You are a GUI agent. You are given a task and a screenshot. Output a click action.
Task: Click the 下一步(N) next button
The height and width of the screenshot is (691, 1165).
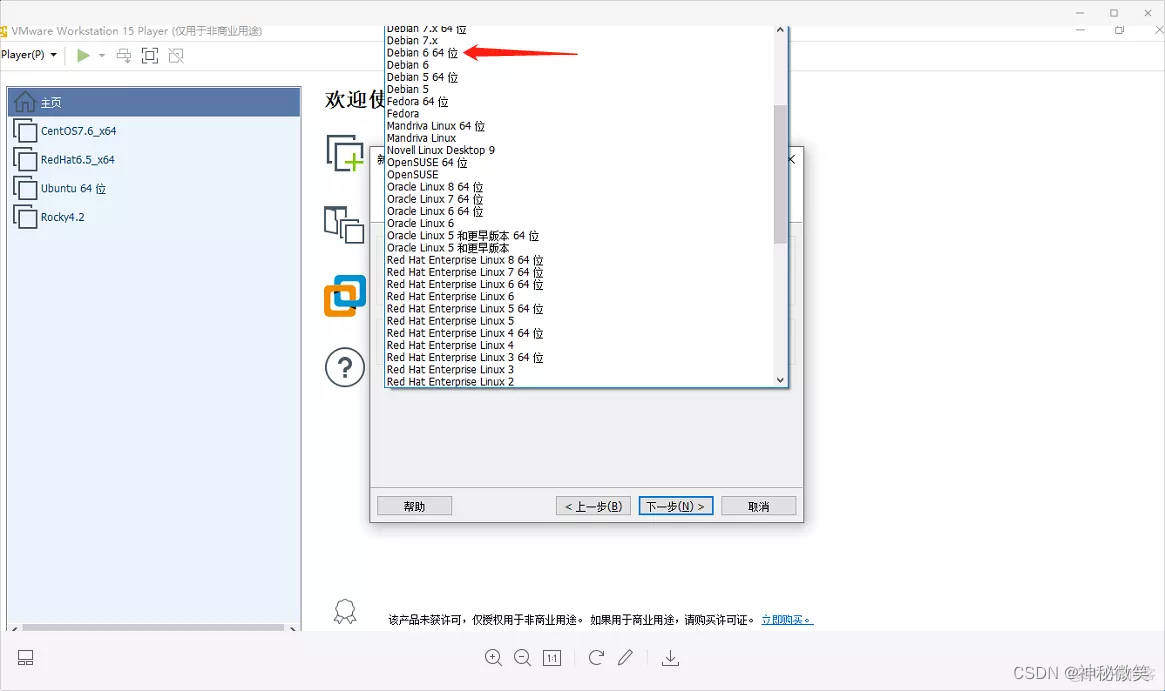click(675, 505)
